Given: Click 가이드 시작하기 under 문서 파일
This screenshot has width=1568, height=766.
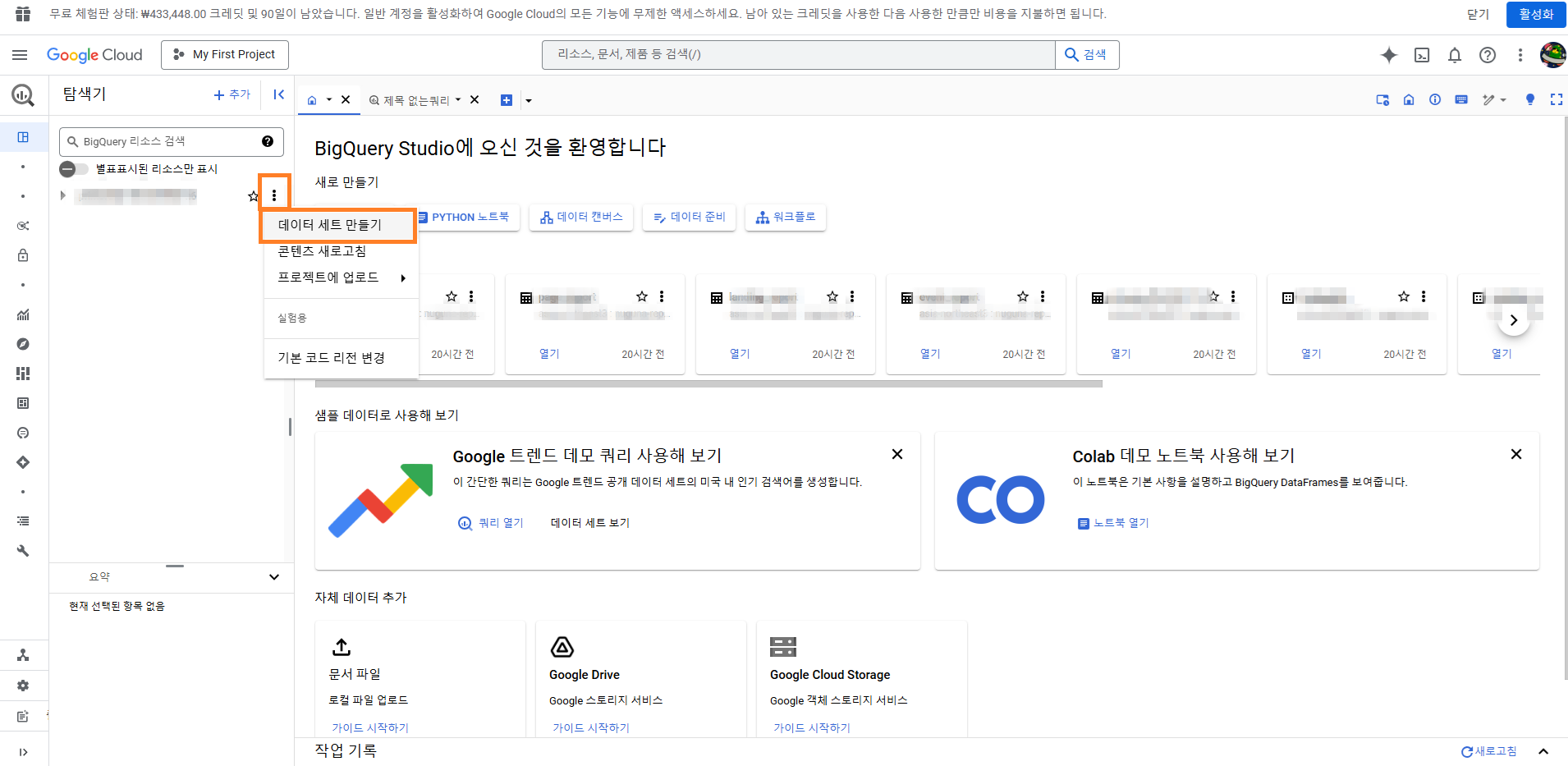Looking at the screenshot, I should (x=370, y=728).
